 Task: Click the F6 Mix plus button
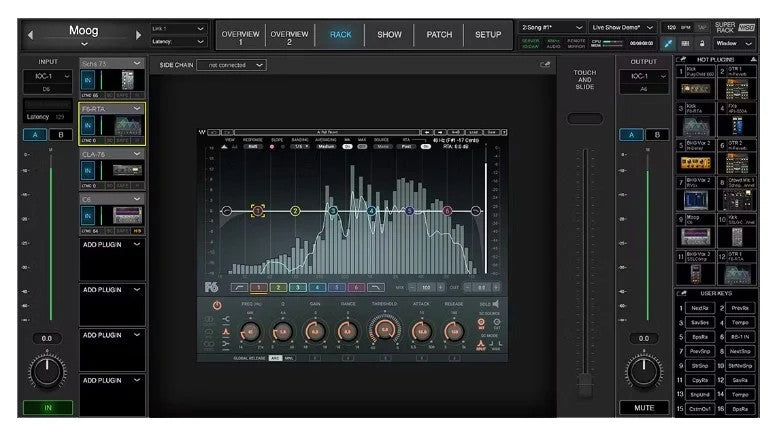(x=440, y=287)
